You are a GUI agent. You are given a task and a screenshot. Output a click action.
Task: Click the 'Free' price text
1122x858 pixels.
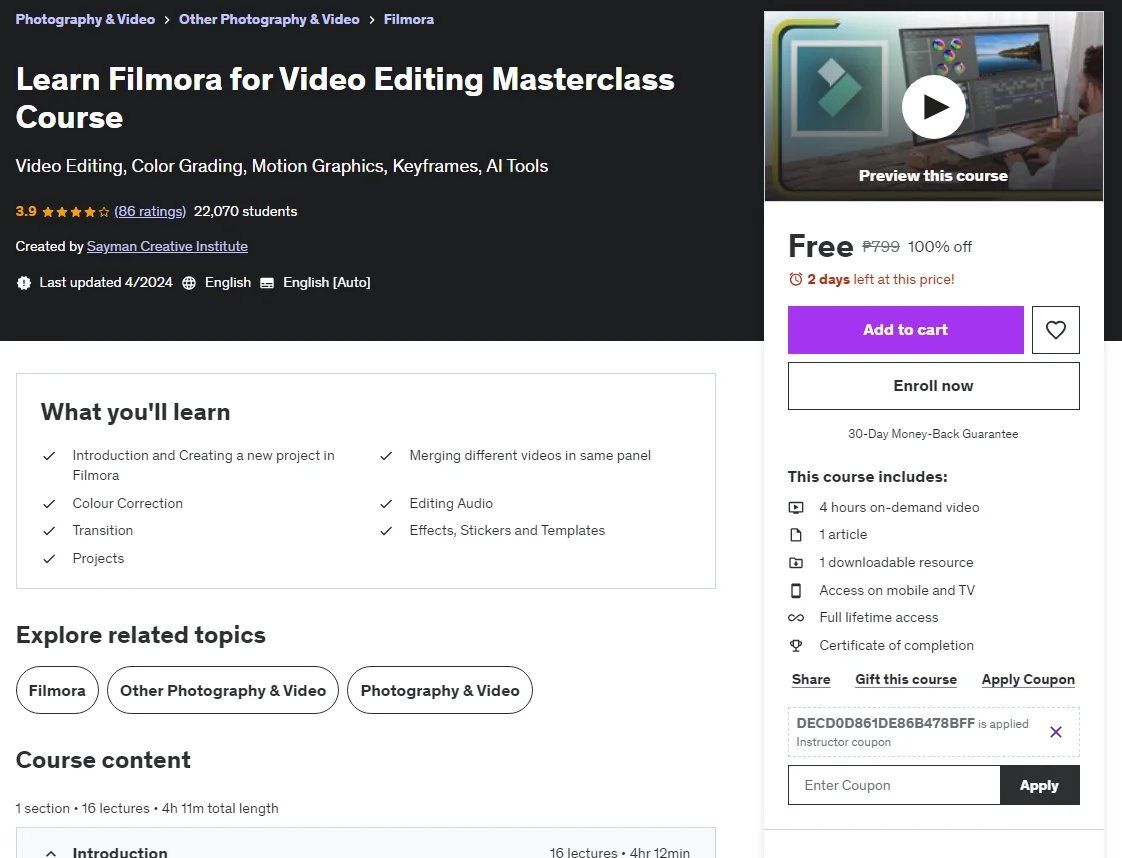click(821, 246)
